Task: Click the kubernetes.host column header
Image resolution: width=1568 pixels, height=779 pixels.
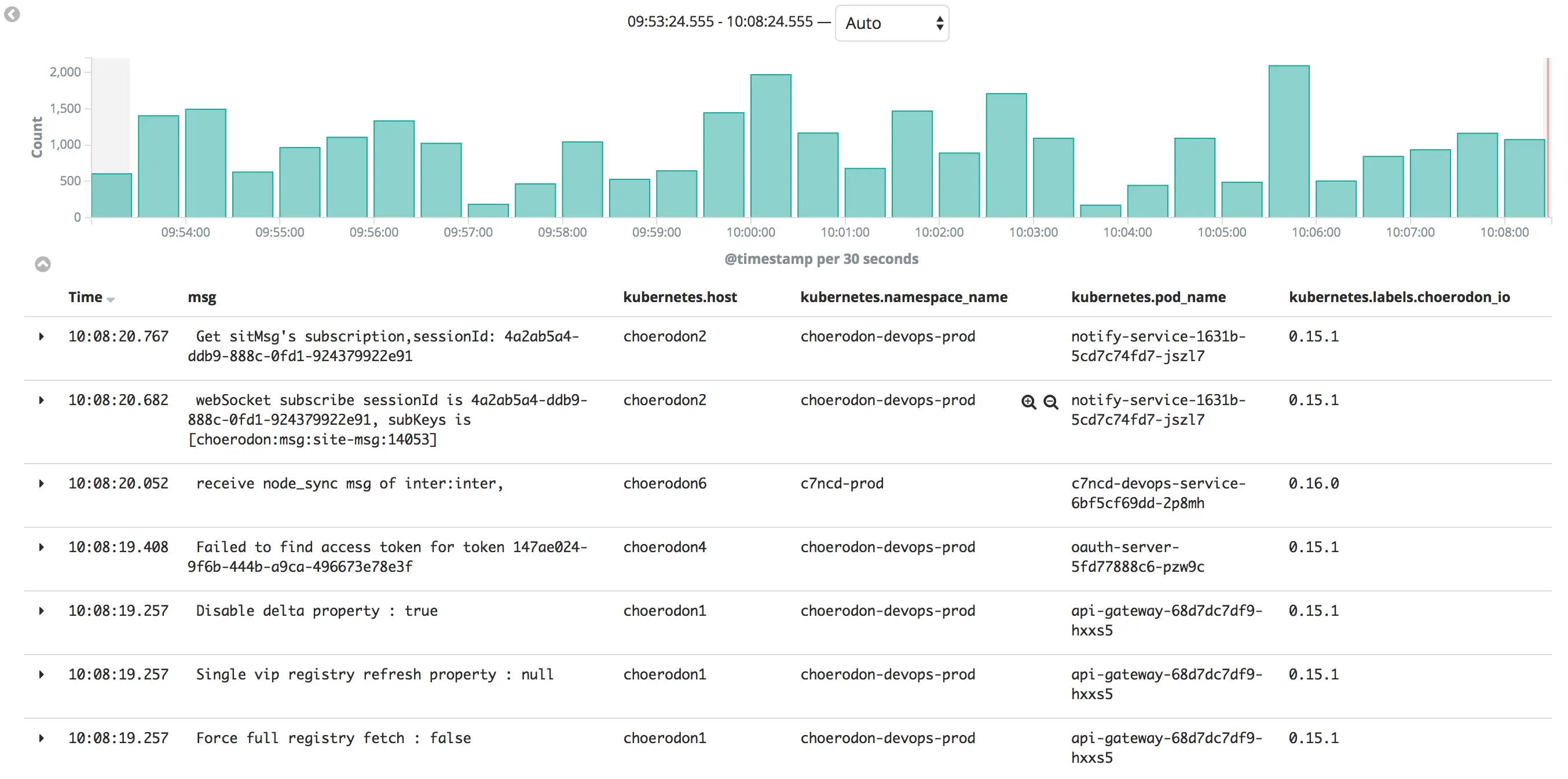Action: click(x=679, y=297)
